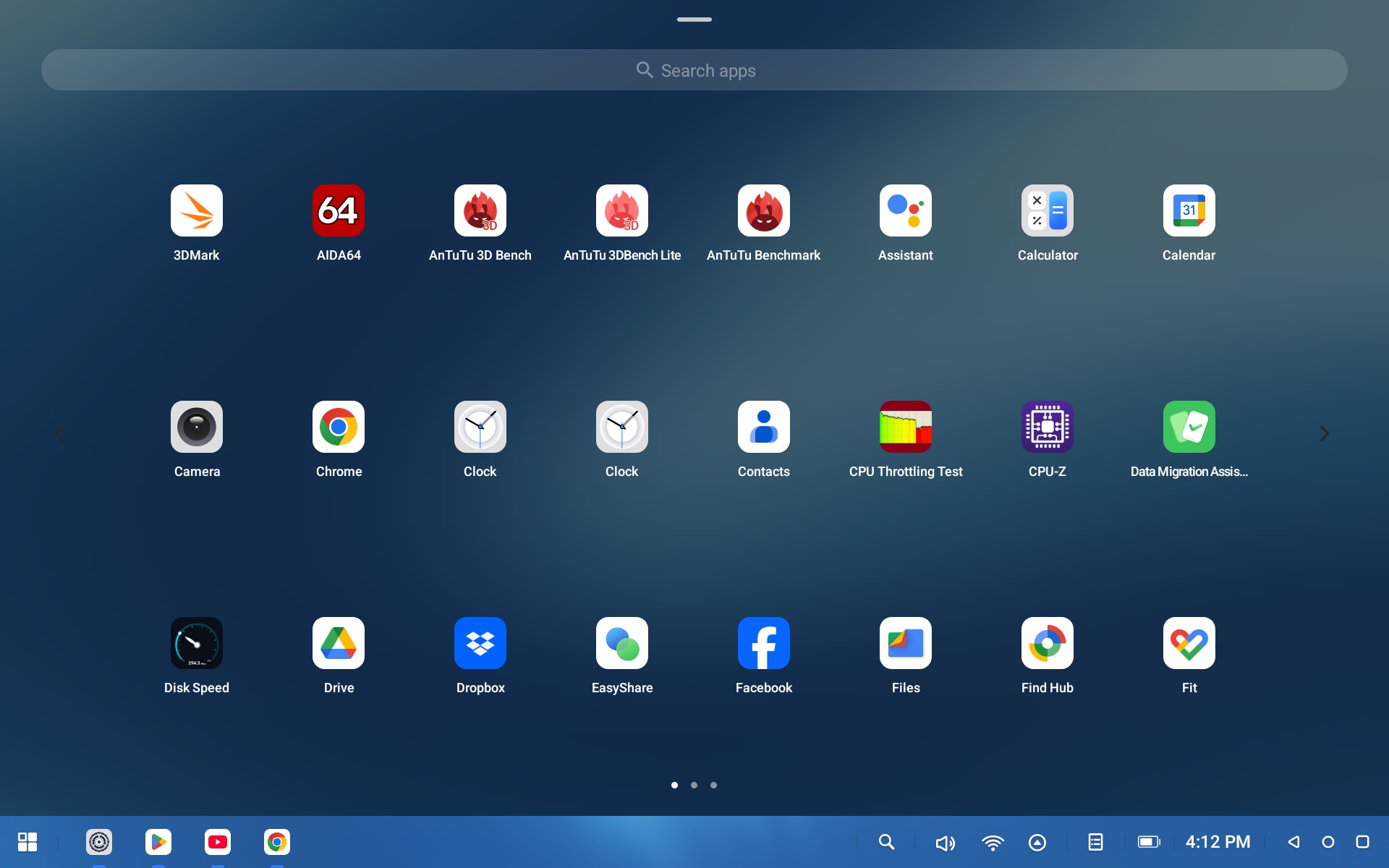Open the Contacts app
The image size is (1389, 868).
(x=764, y=427)
